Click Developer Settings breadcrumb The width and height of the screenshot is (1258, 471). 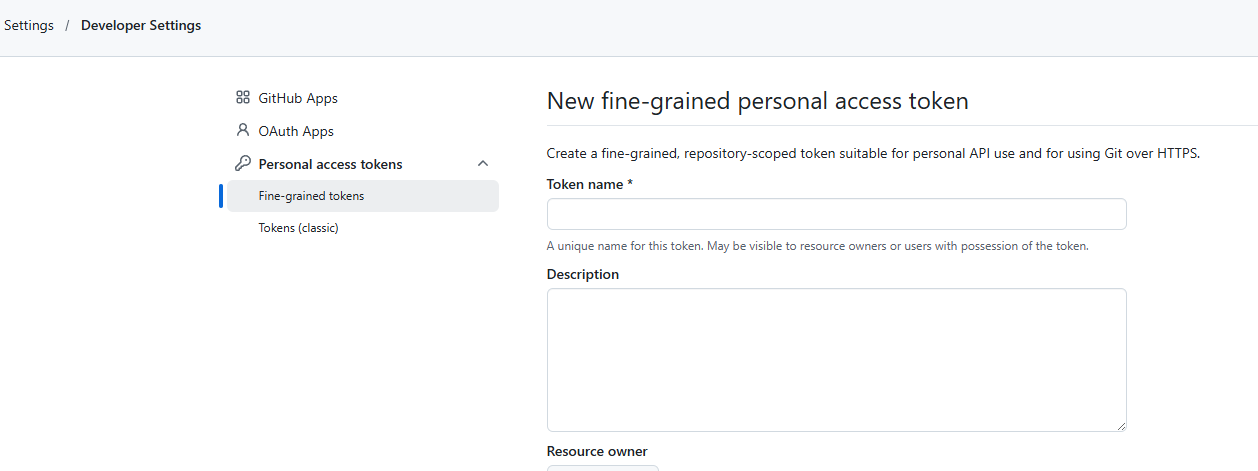click(x=141, y=25)
